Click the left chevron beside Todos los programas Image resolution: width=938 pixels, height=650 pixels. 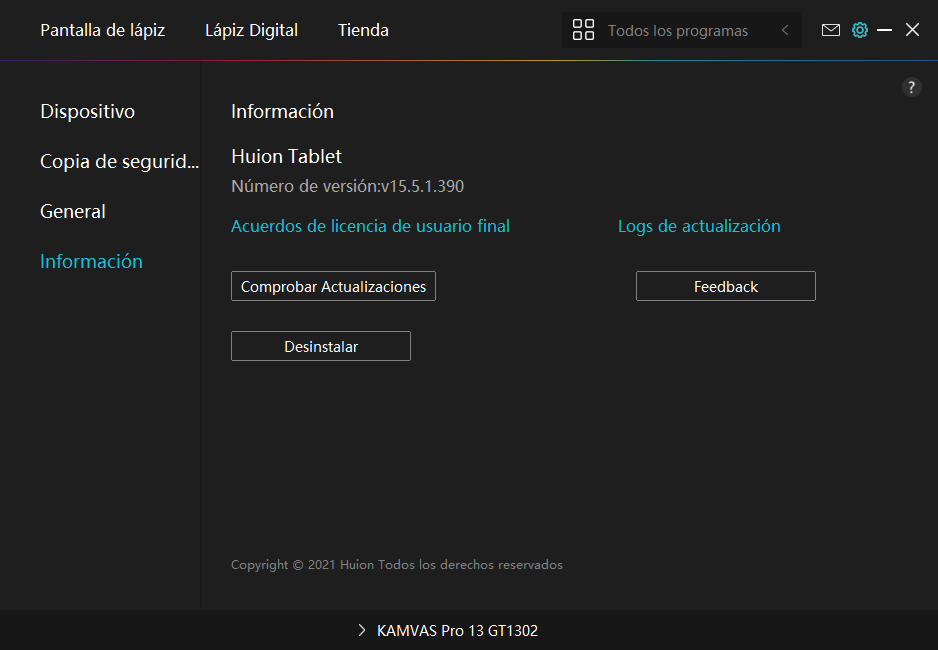tap(785, 30)
